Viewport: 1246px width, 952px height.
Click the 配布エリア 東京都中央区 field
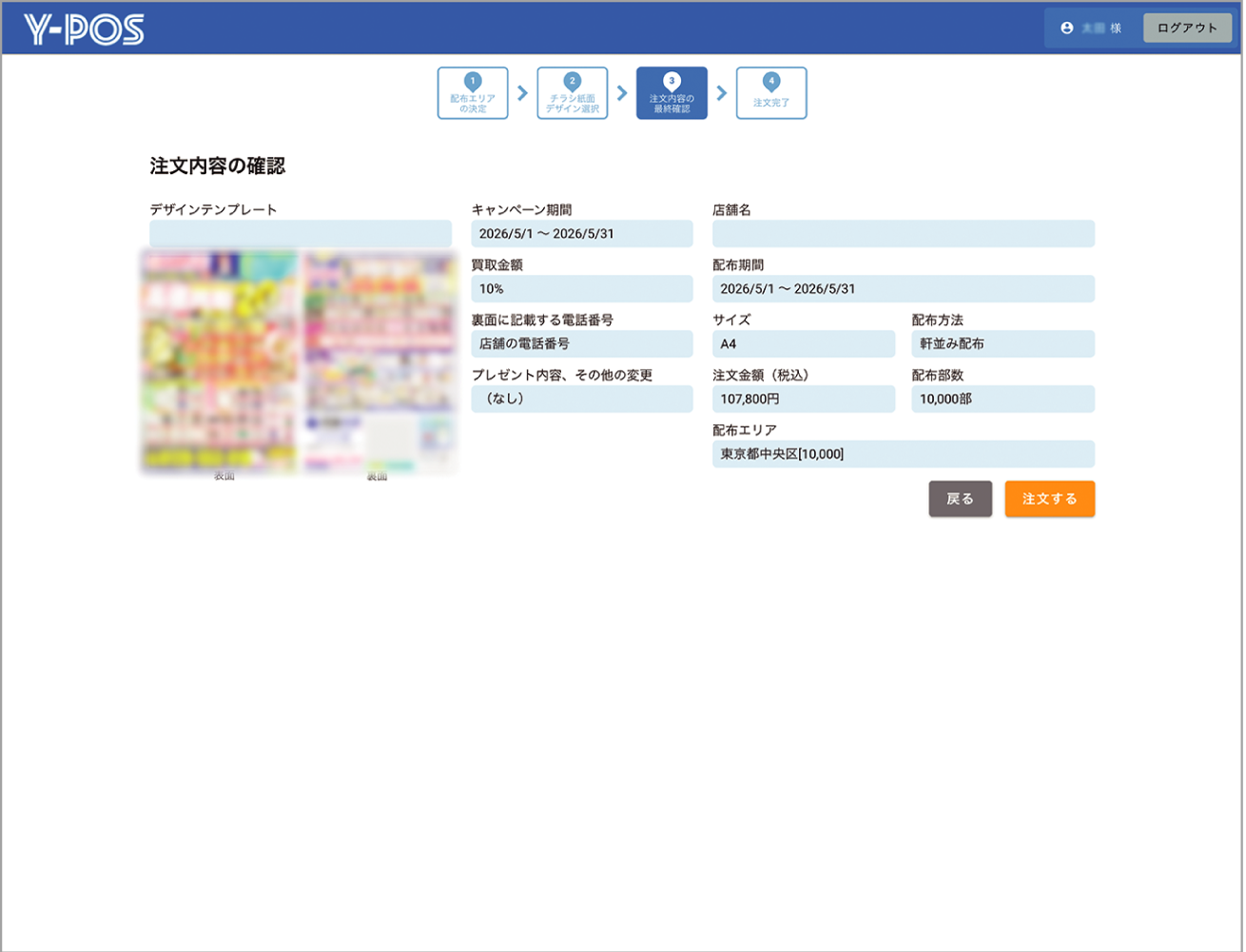click(x=904, y=455)
